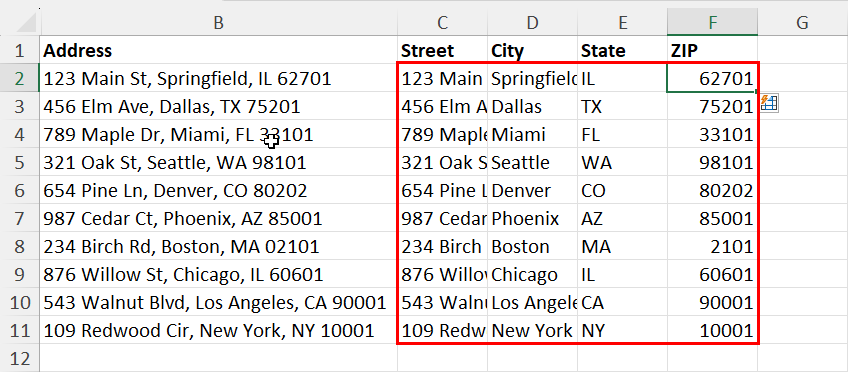Select the Miami city cell

pos(533,135)
